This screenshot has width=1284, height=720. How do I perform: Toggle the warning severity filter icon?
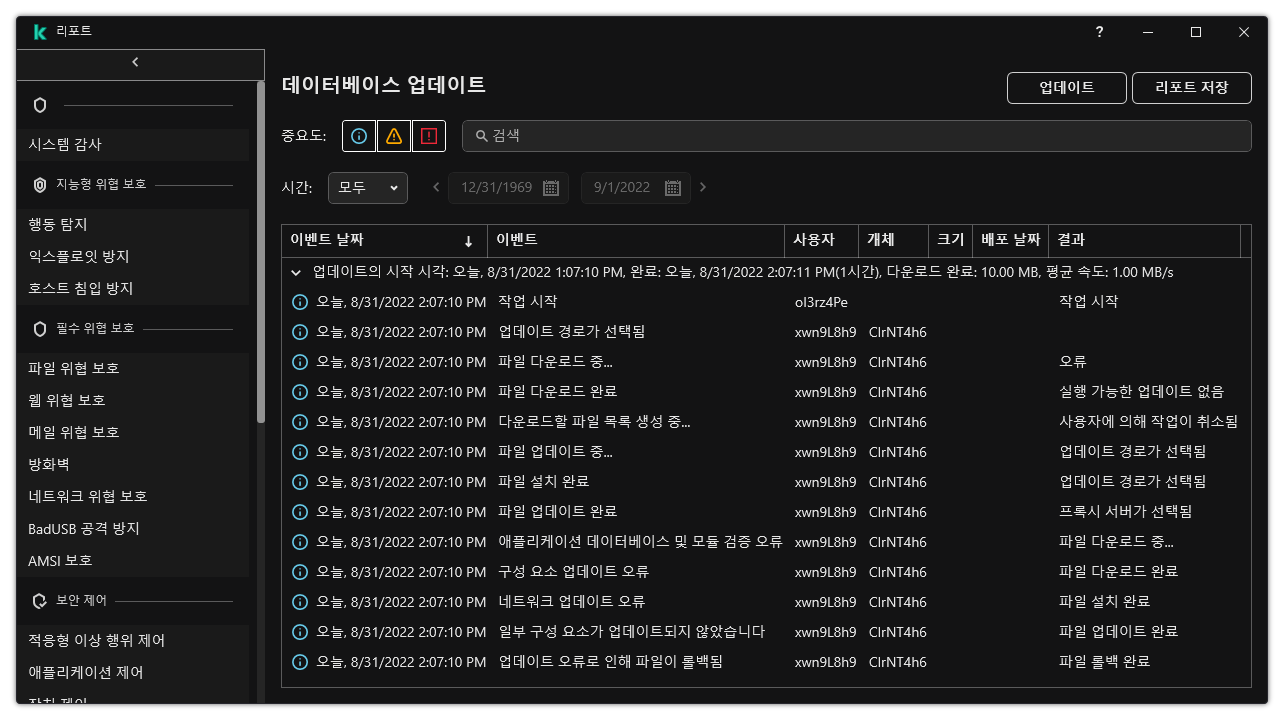pyautogui.click(x=394, y=136)
